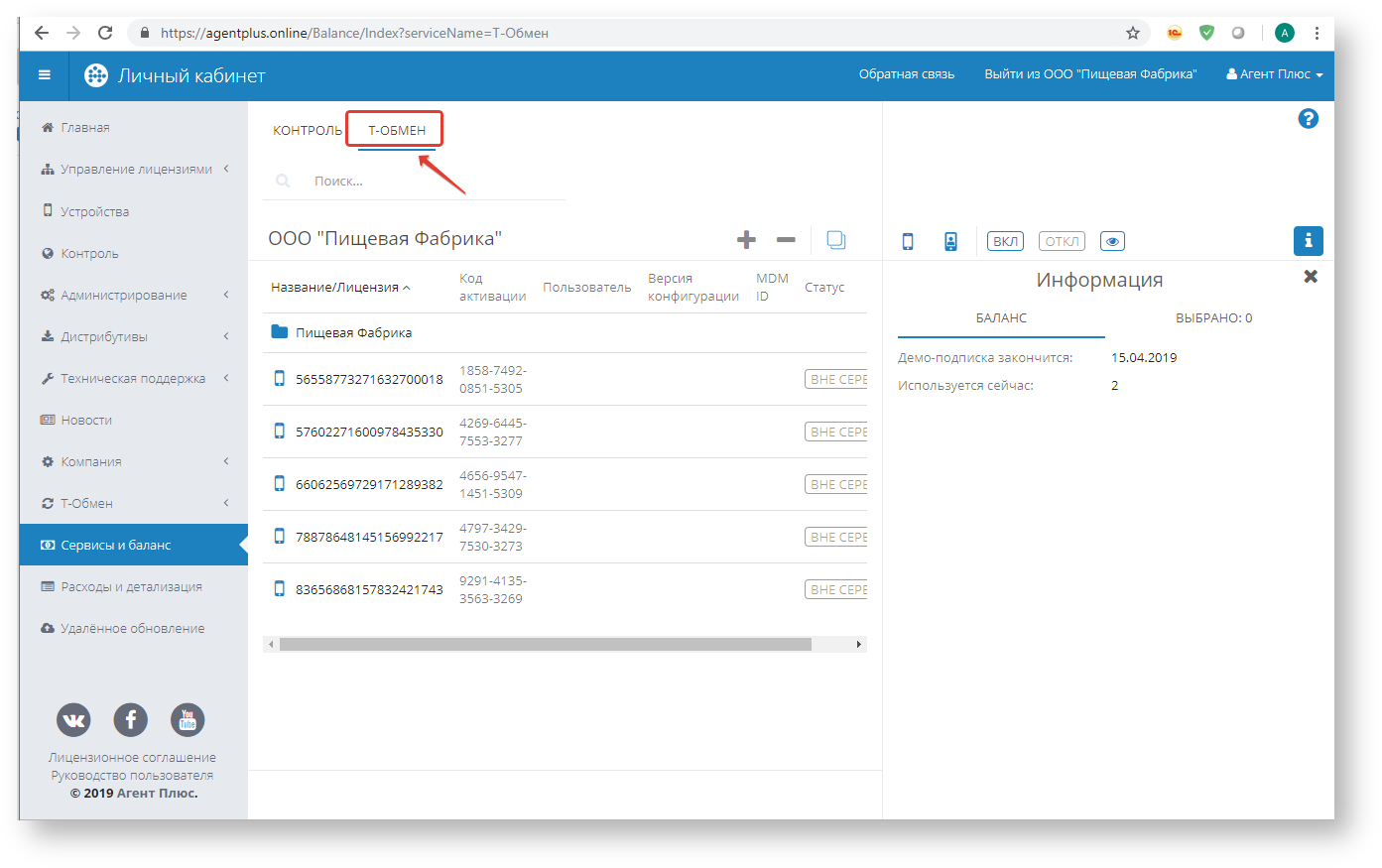Open the VK social page
The height and width of the screenshot is (868, 1382).
coord(73,720)
